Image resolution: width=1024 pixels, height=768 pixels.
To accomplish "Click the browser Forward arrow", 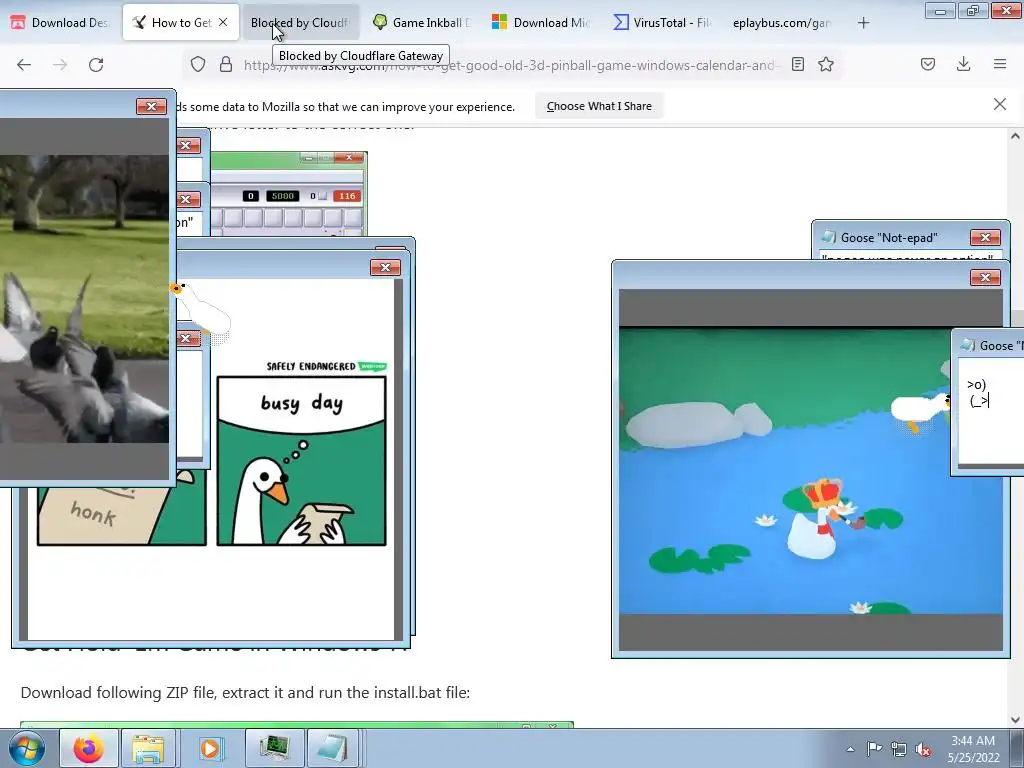I will 60,65.
